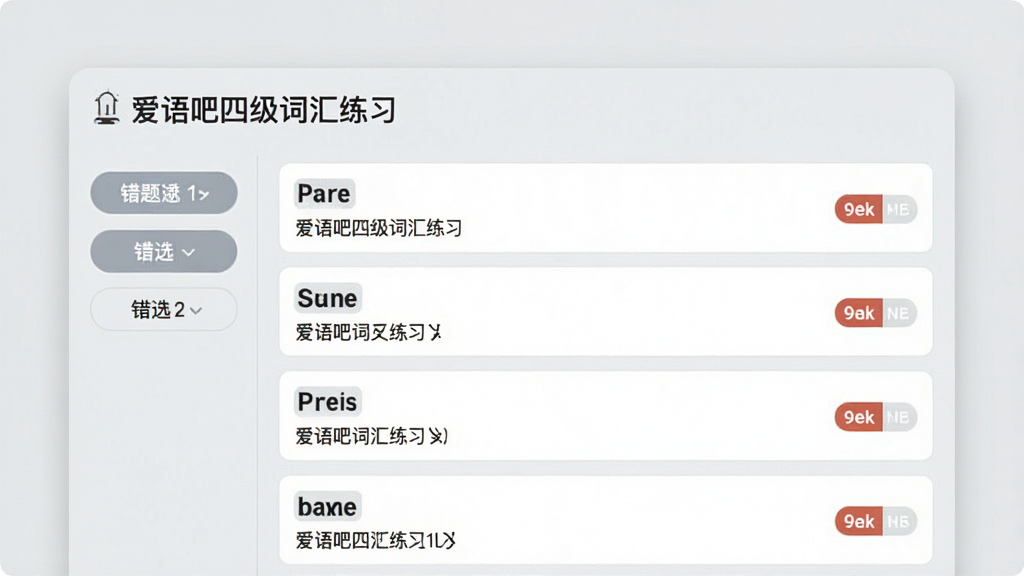The width and height of the screenshot is (1024, 576).
Task: Select the grey NE half of the Pare toggle
Action: (x=900, y=209)
